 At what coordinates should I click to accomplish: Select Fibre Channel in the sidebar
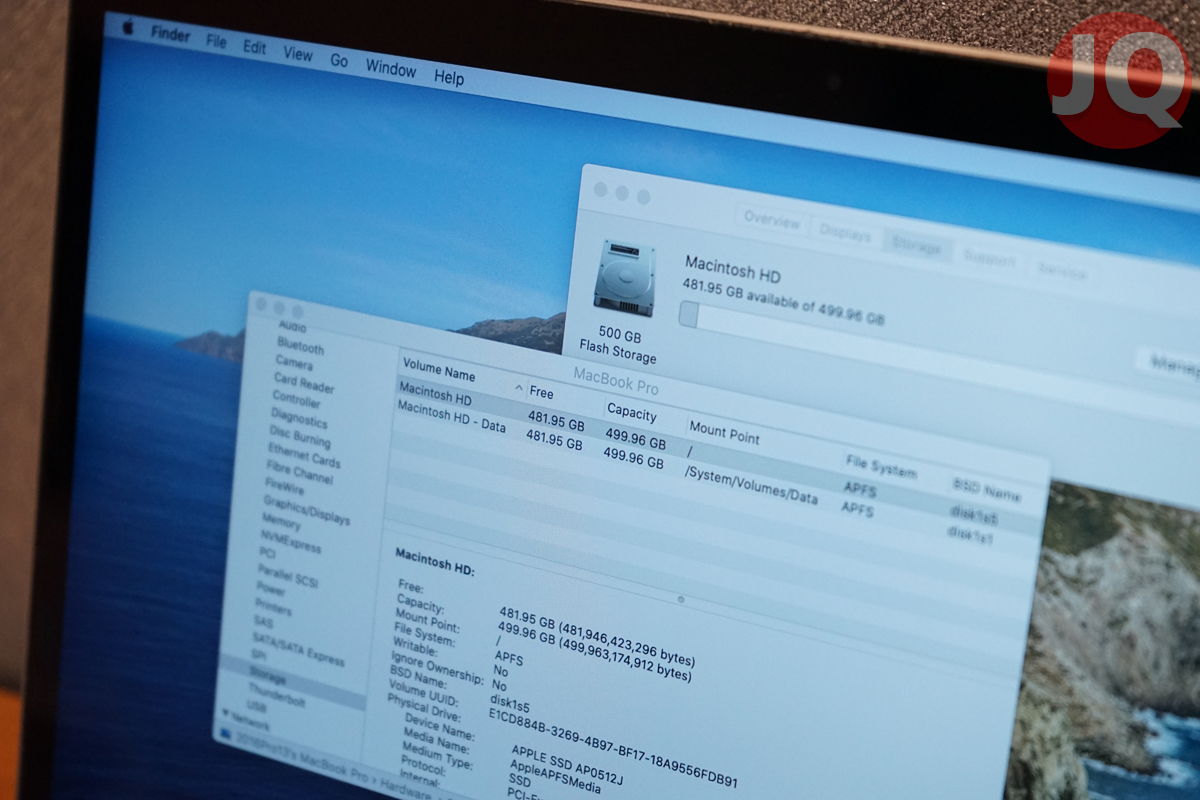click(299, 473)
